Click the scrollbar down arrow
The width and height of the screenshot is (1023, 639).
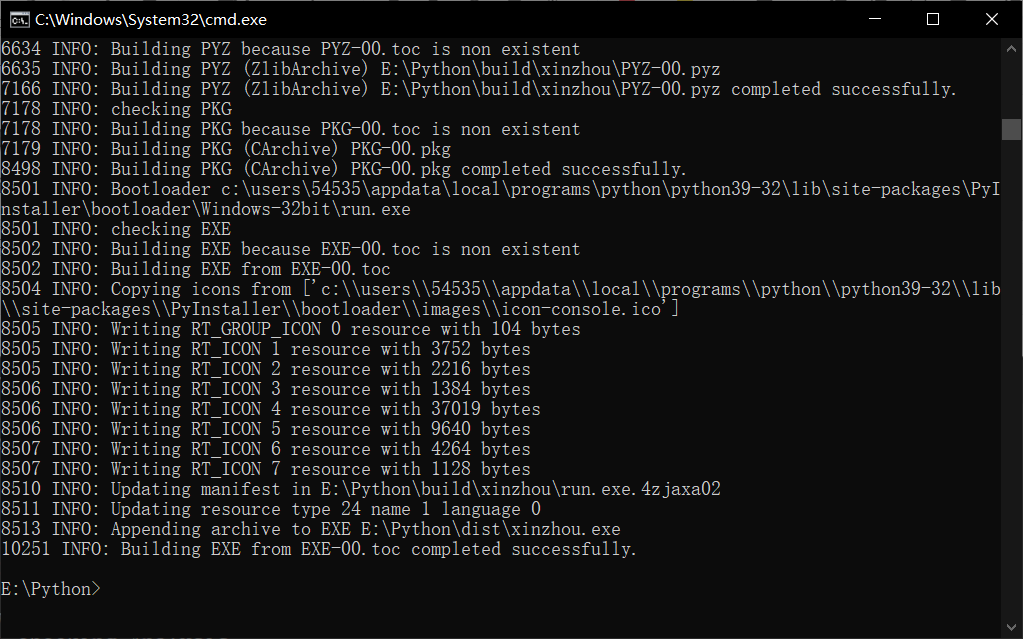pyautogui.click(x=1012, y=628)
